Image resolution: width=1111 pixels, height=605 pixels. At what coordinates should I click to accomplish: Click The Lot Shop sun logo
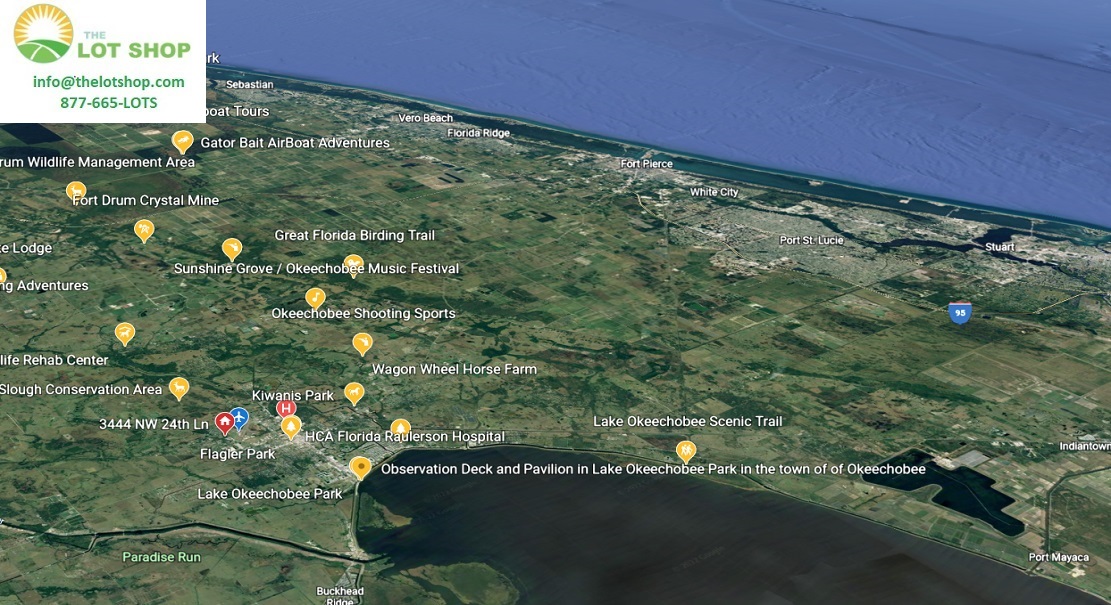click(43, 33)
